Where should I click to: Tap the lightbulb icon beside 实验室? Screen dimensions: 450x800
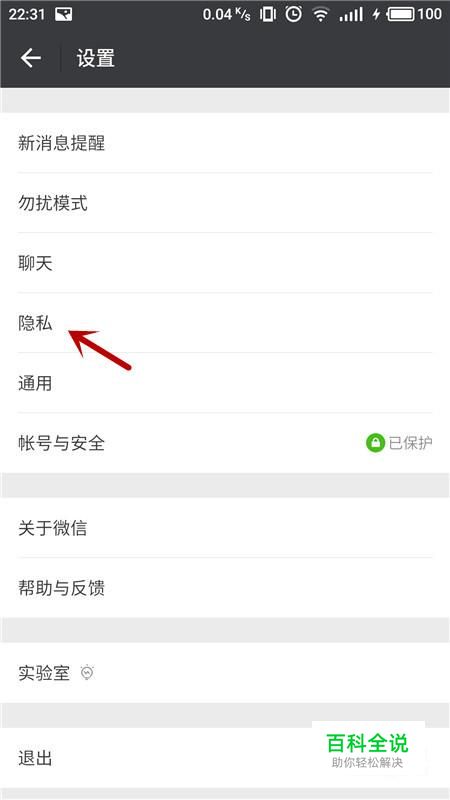click(88, 672)
